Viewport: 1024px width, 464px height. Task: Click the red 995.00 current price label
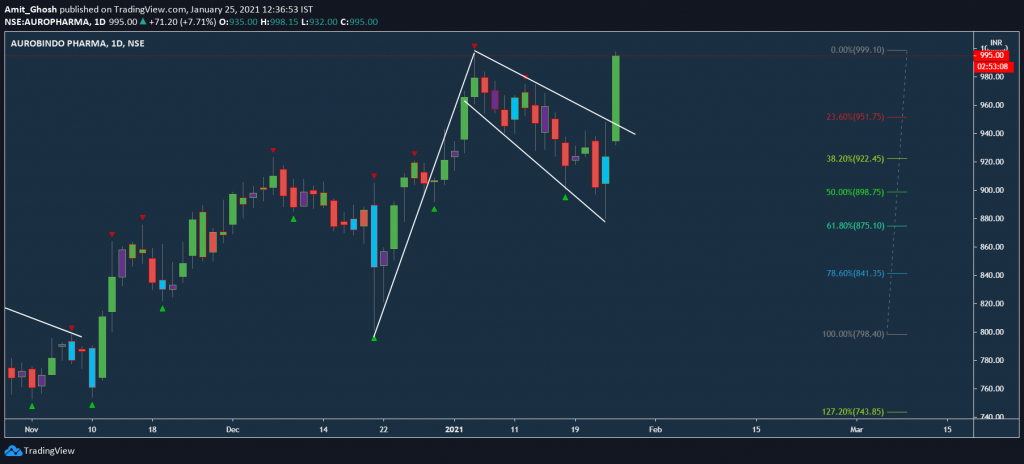click(x=994, y=56)
